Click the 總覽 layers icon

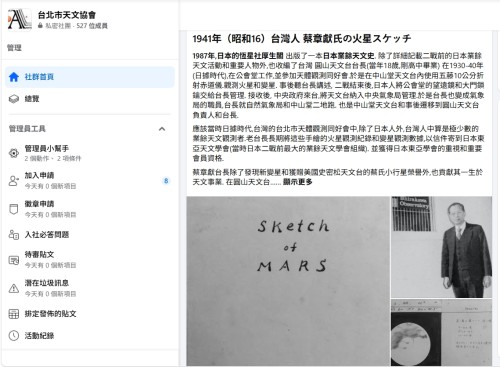[14, 99]
